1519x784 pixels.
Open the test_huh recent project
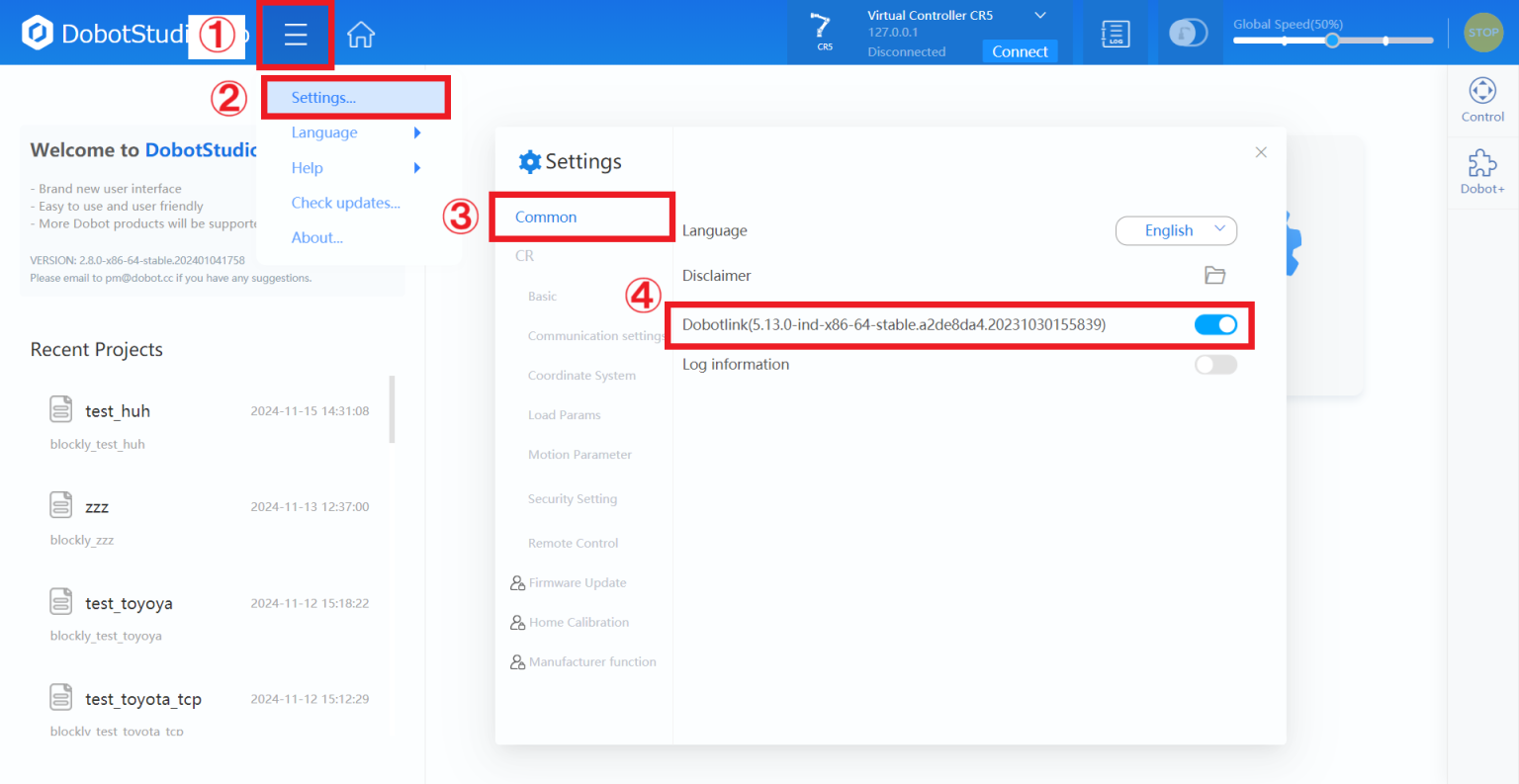118,411
